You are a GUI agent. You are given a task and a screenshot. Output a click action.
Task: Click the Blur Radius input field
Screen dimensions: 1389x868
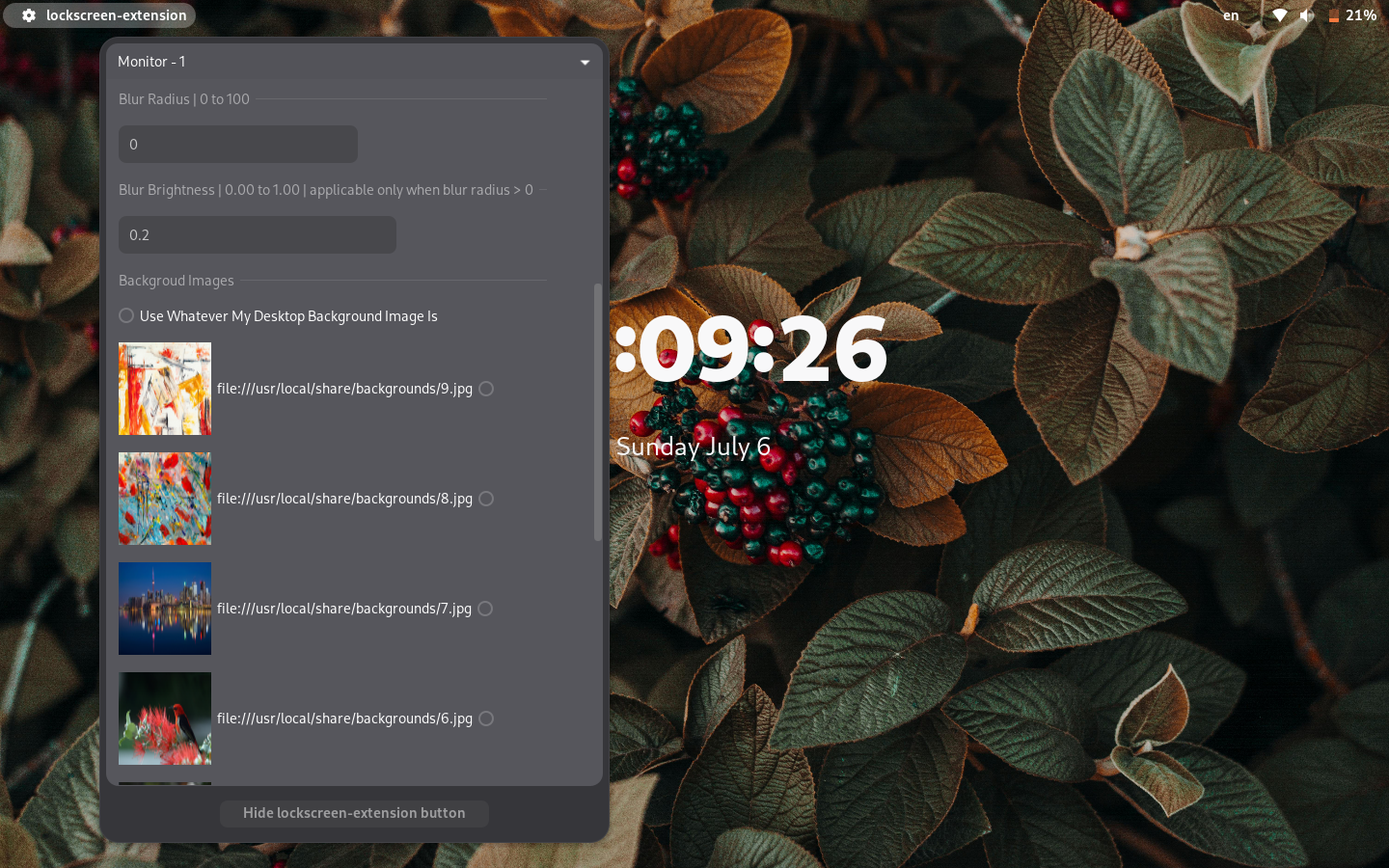238,144
